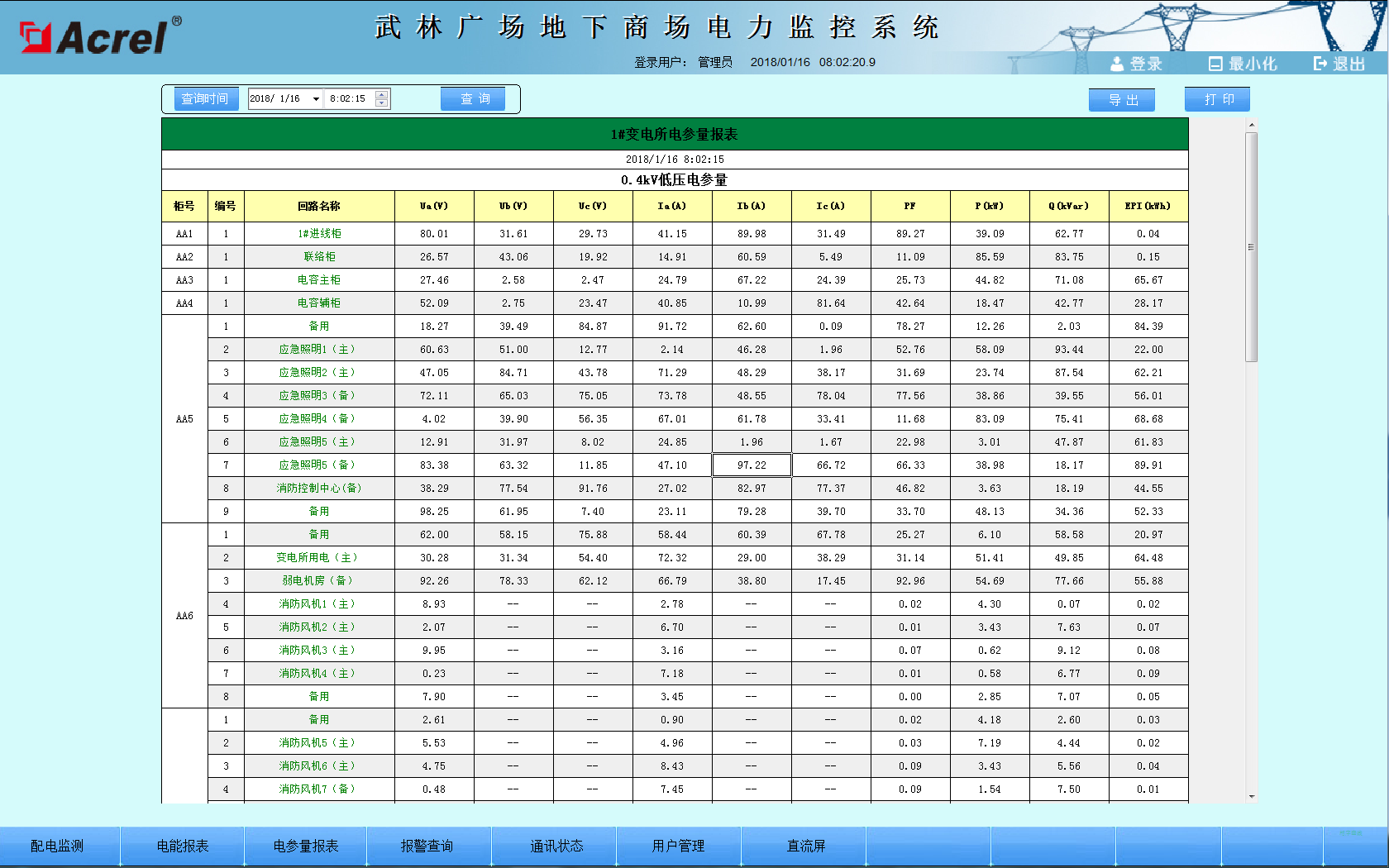This screenshot has width=1389, height=868.
Task: Open the 直流屏 tab
Action: click(x=805, y=846)
